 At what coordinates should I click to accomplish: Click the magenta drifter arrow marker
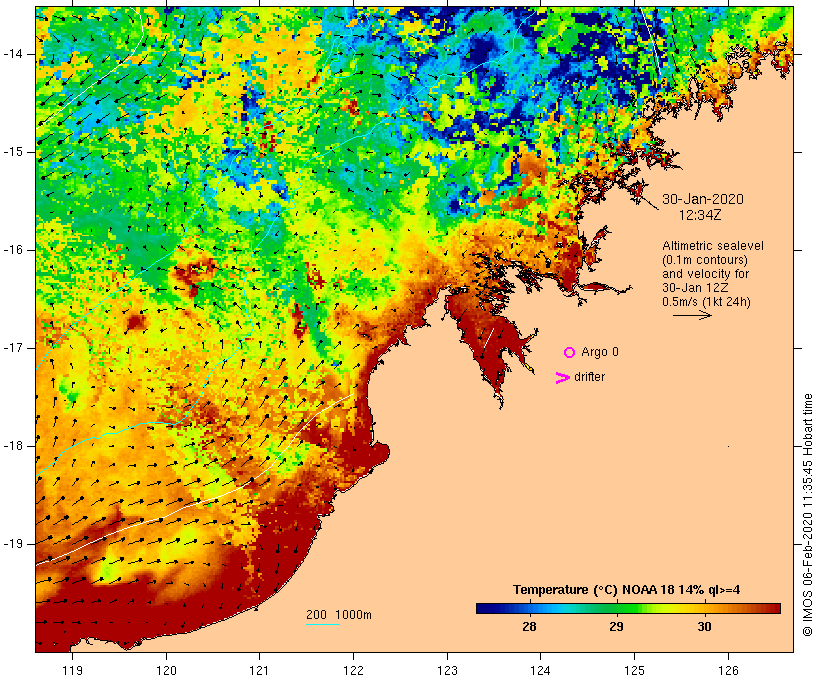coord(562,378)
